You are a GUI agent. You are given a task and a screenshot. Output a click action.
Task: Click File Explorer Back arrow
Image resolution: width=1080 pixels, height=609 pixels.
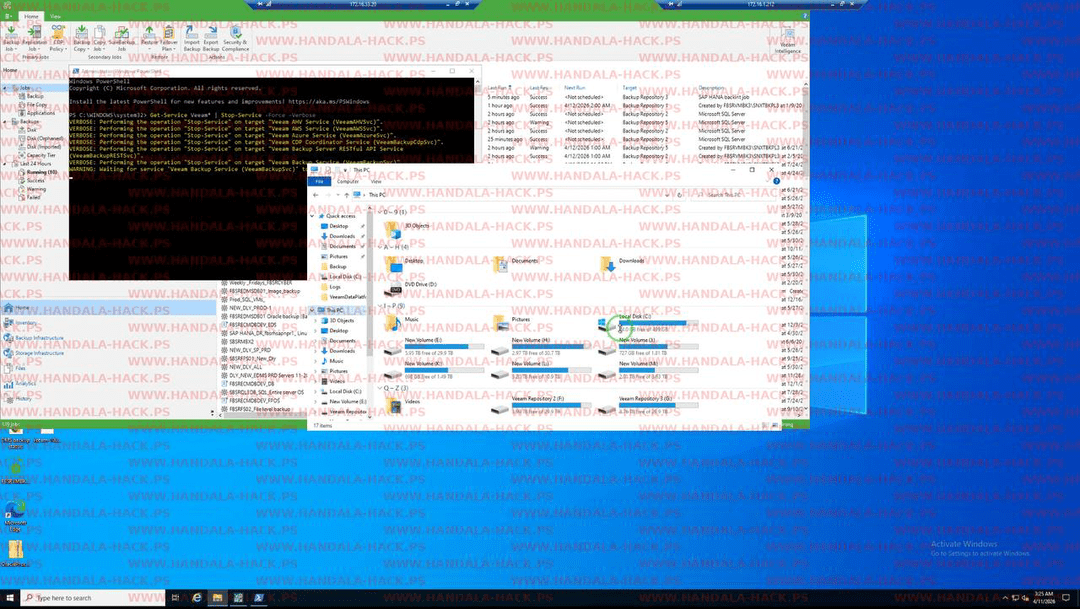(x=315, y=195)
